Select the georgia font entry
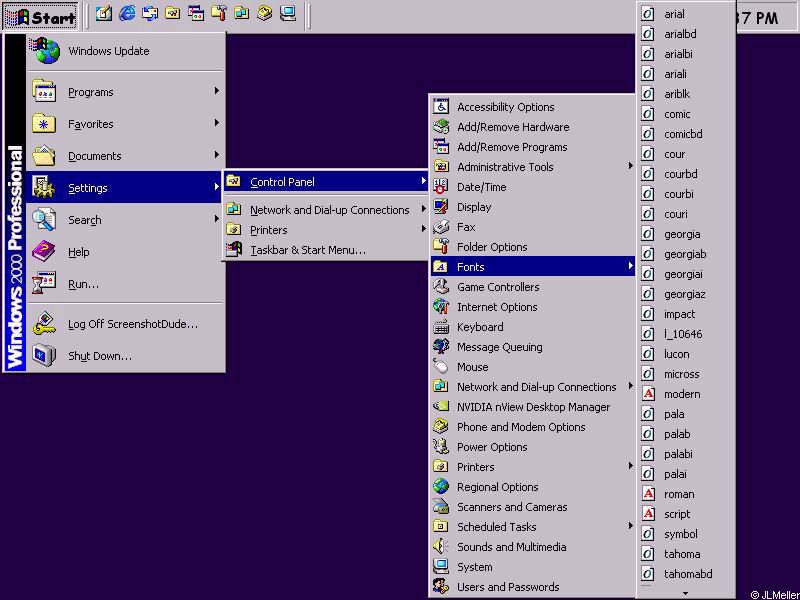The height and width of the screenshot is (600, 800). click(x=686, y=234)
